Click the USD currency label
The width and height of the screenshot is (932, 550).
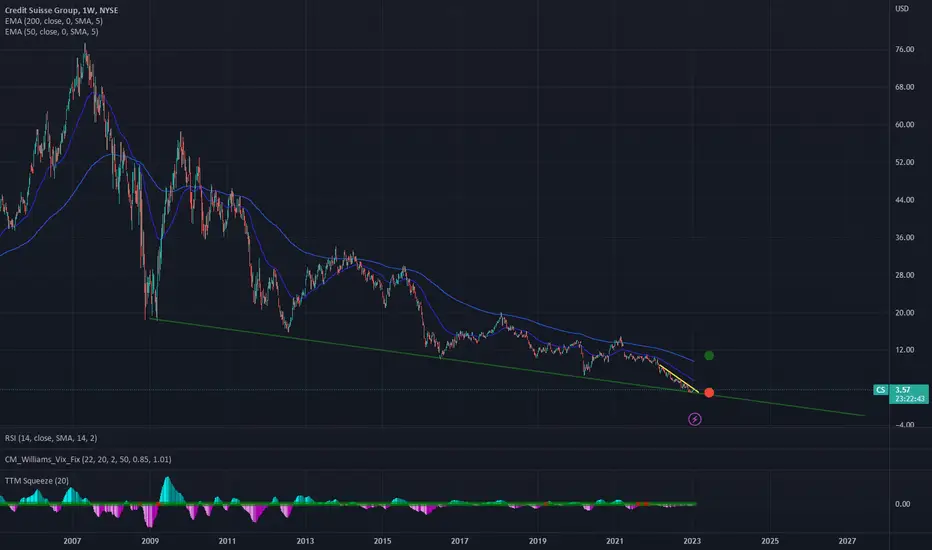[x=902, y=8]
